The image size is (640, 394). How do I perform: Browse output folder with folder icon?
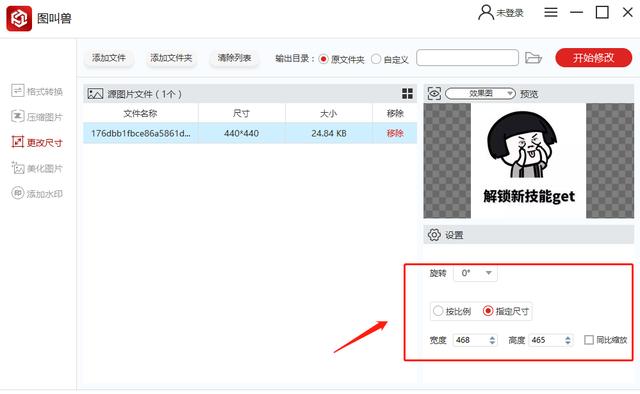pyautogui.click(x=533, y=58)
